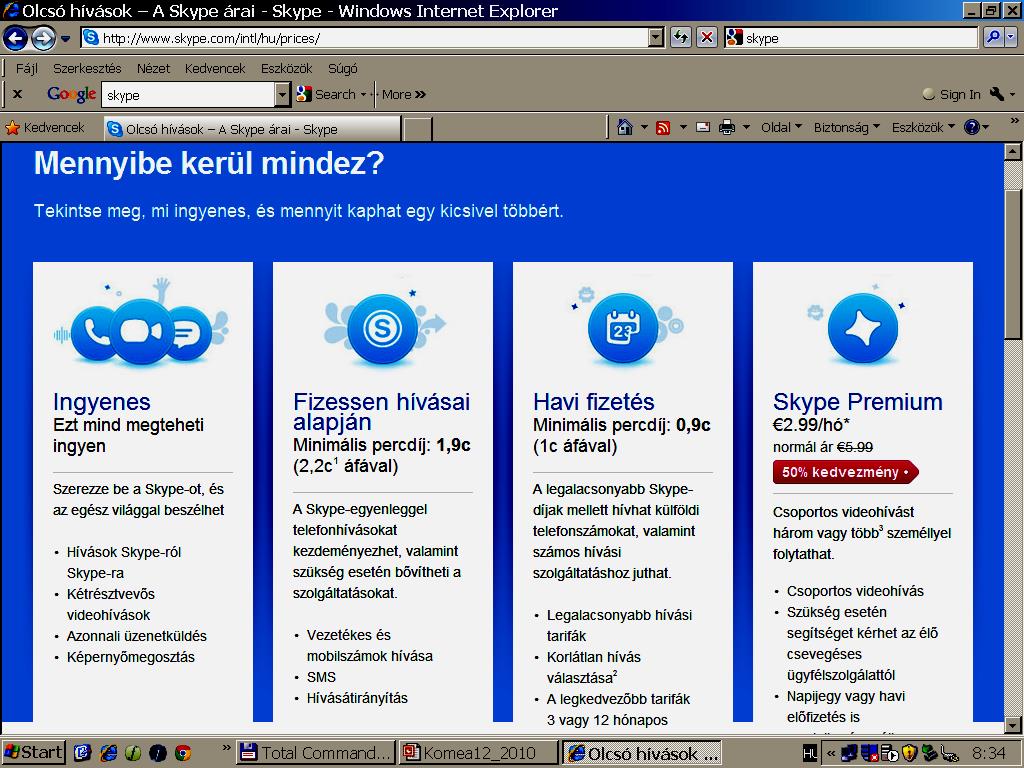Click the search magnifier button

993,38
